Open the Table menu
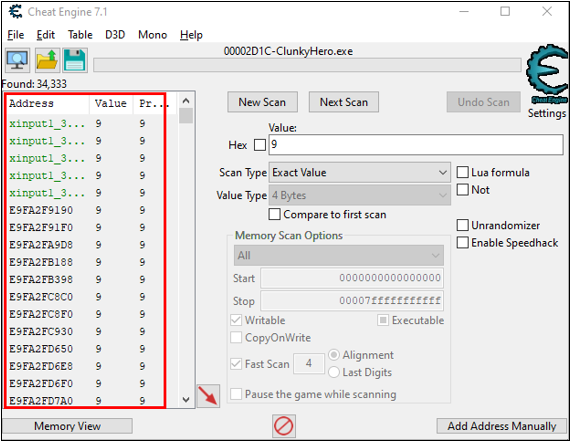The width and height of the screenshot is (571, 442). [80, 35]
